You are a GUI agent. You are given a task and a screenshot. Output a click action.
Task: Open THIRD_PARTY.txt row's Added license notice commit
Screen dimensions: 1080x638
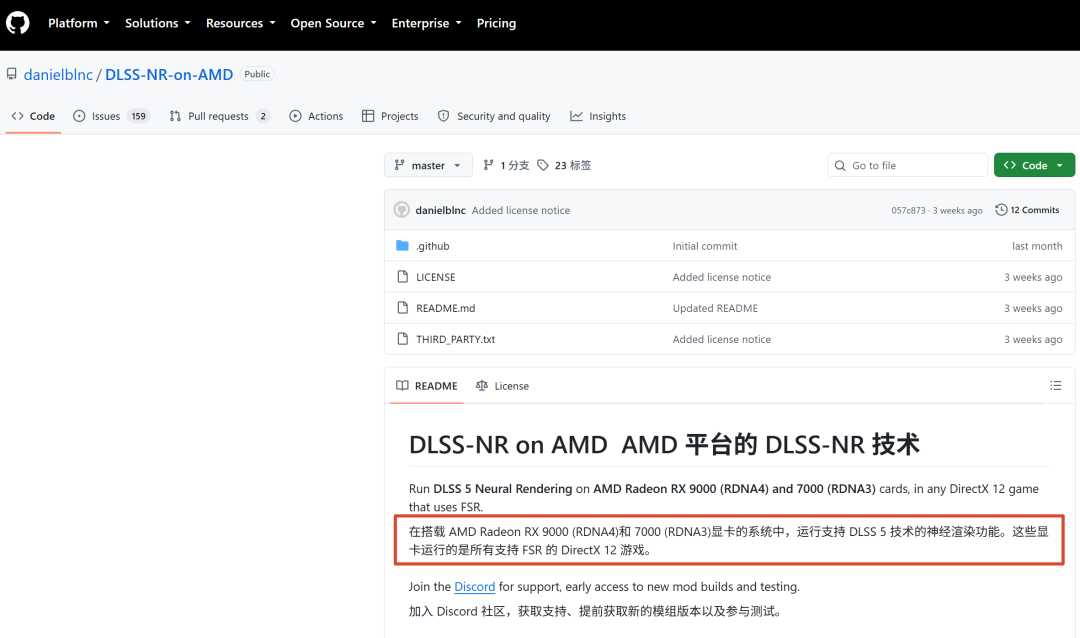tap(722, 339)
